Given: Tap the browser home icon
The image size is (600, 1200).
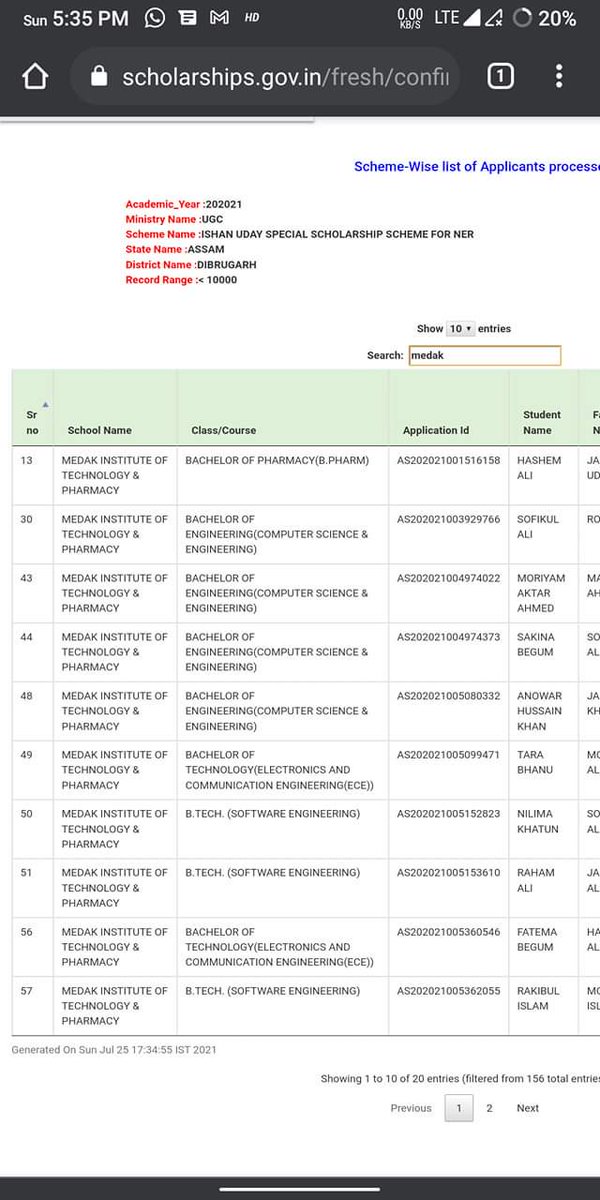Looking at the screenshot, I should point(35,77).
